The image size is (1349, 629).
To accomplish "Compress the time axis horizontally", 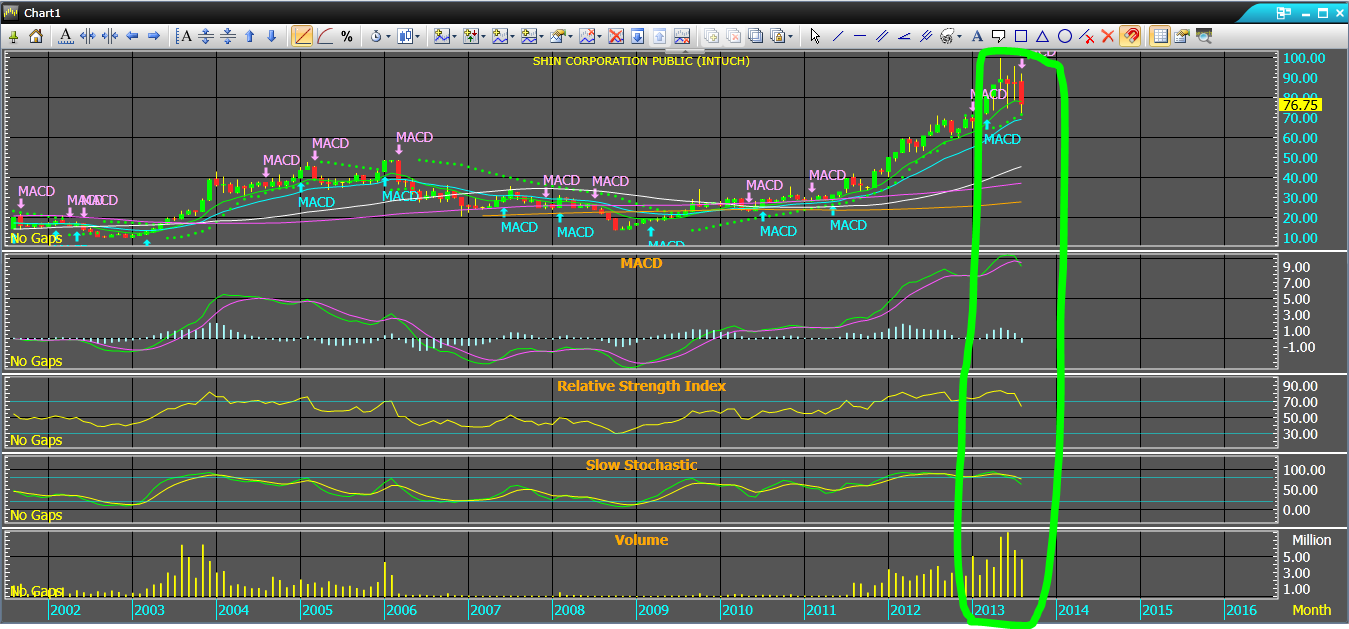I will [x=110, y=36].
